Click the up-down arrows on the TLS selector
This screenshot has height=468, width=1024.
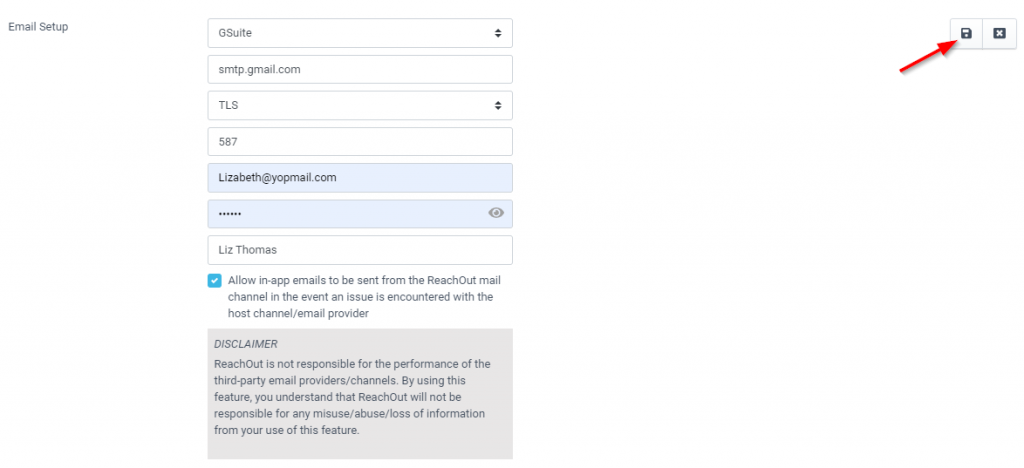coord(498,105)
